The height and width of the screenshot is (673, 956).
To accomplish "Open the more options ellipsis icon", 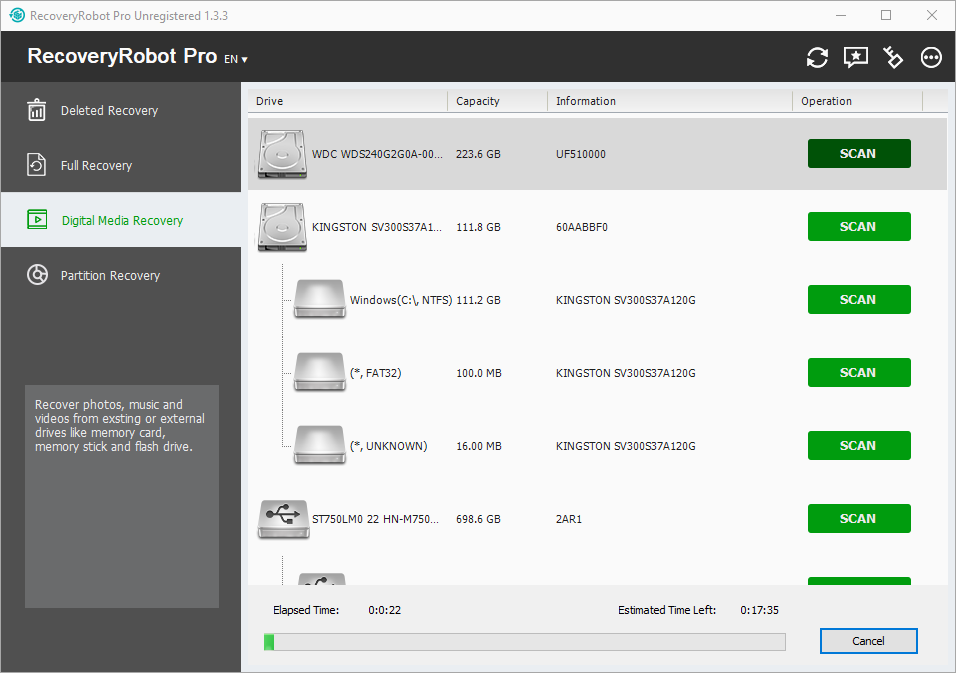I will (x=931, y=57).
